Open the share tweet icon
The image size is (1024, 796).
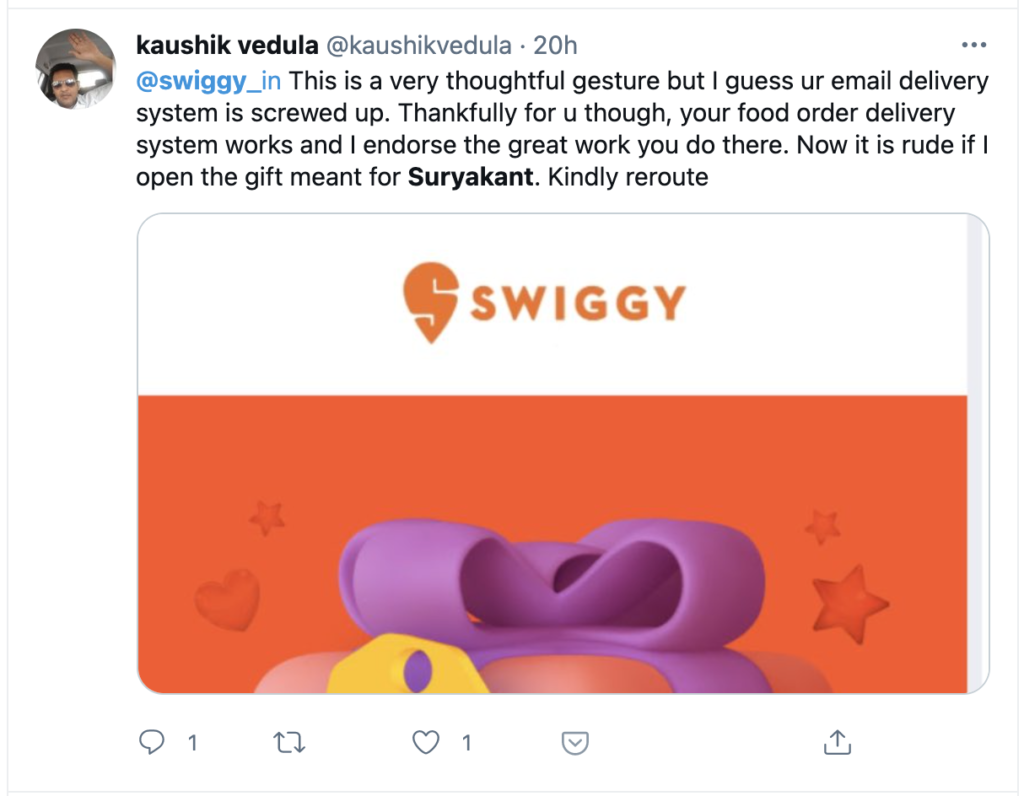click(x=836, y=742)
